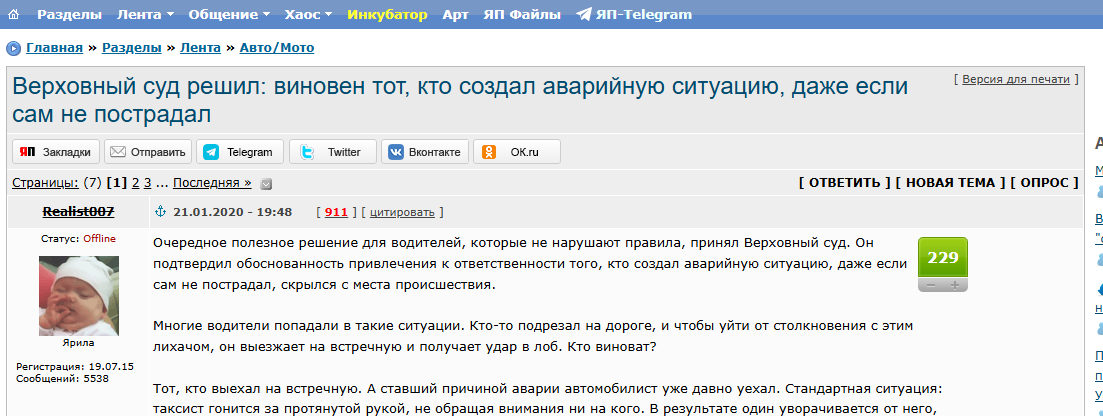This screenshot has width=1103, height=416.
Task: Share topic via Вконтакте button
Action: pyautogui.click(x=425, y=151)
